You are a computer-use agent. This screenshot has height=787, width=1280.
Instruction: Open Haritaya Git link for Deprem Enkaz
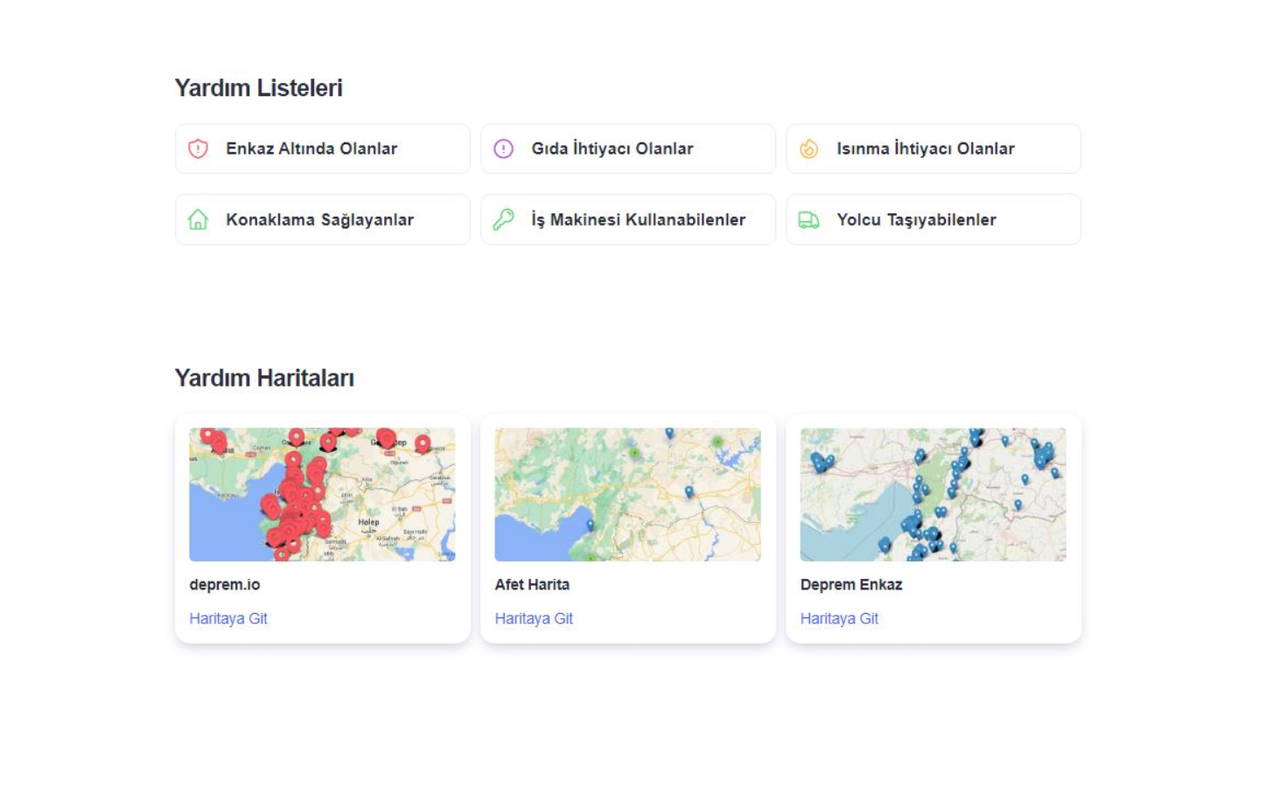click(839, 618)
